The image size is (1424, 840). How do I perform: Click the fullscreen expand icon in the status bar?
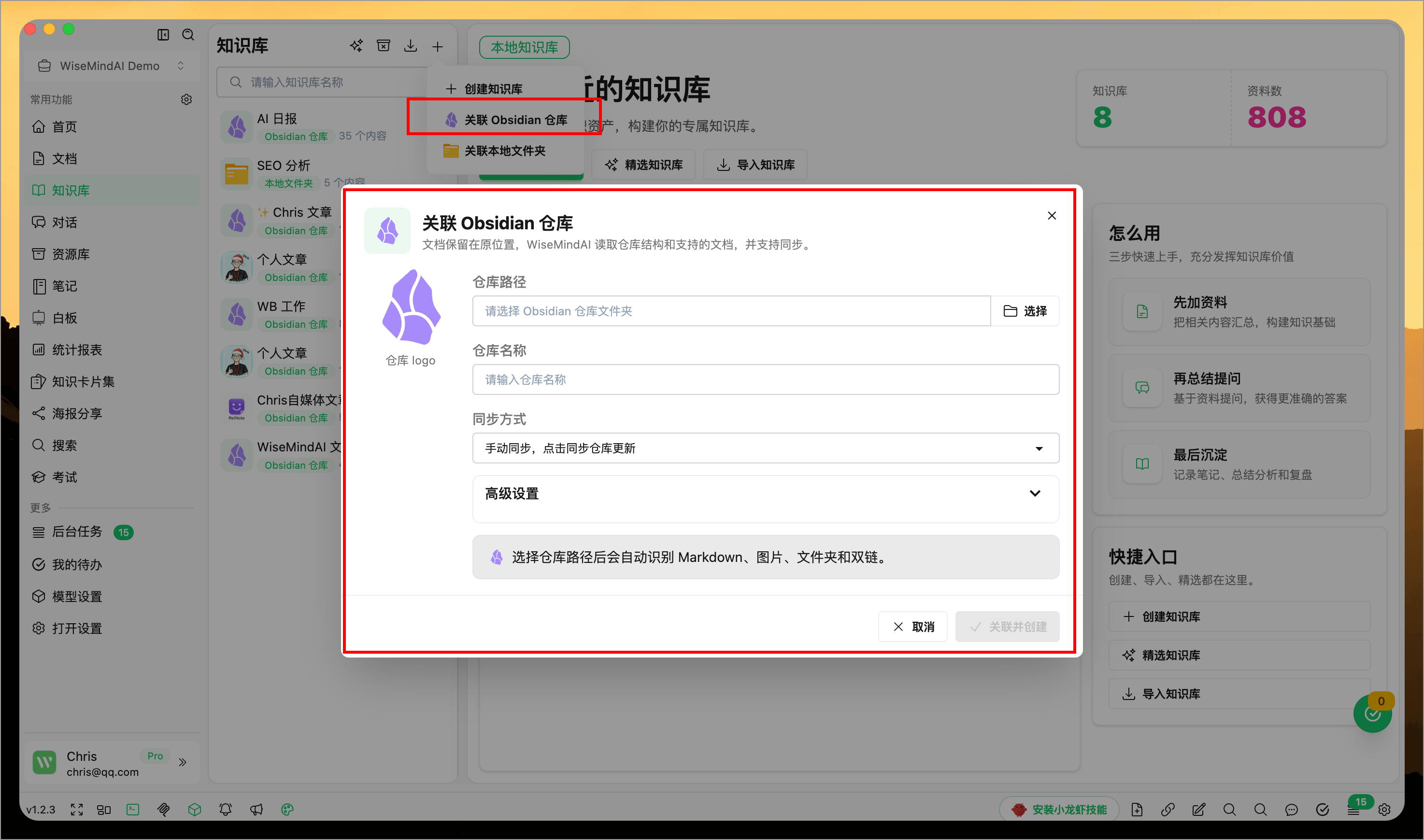76,810
